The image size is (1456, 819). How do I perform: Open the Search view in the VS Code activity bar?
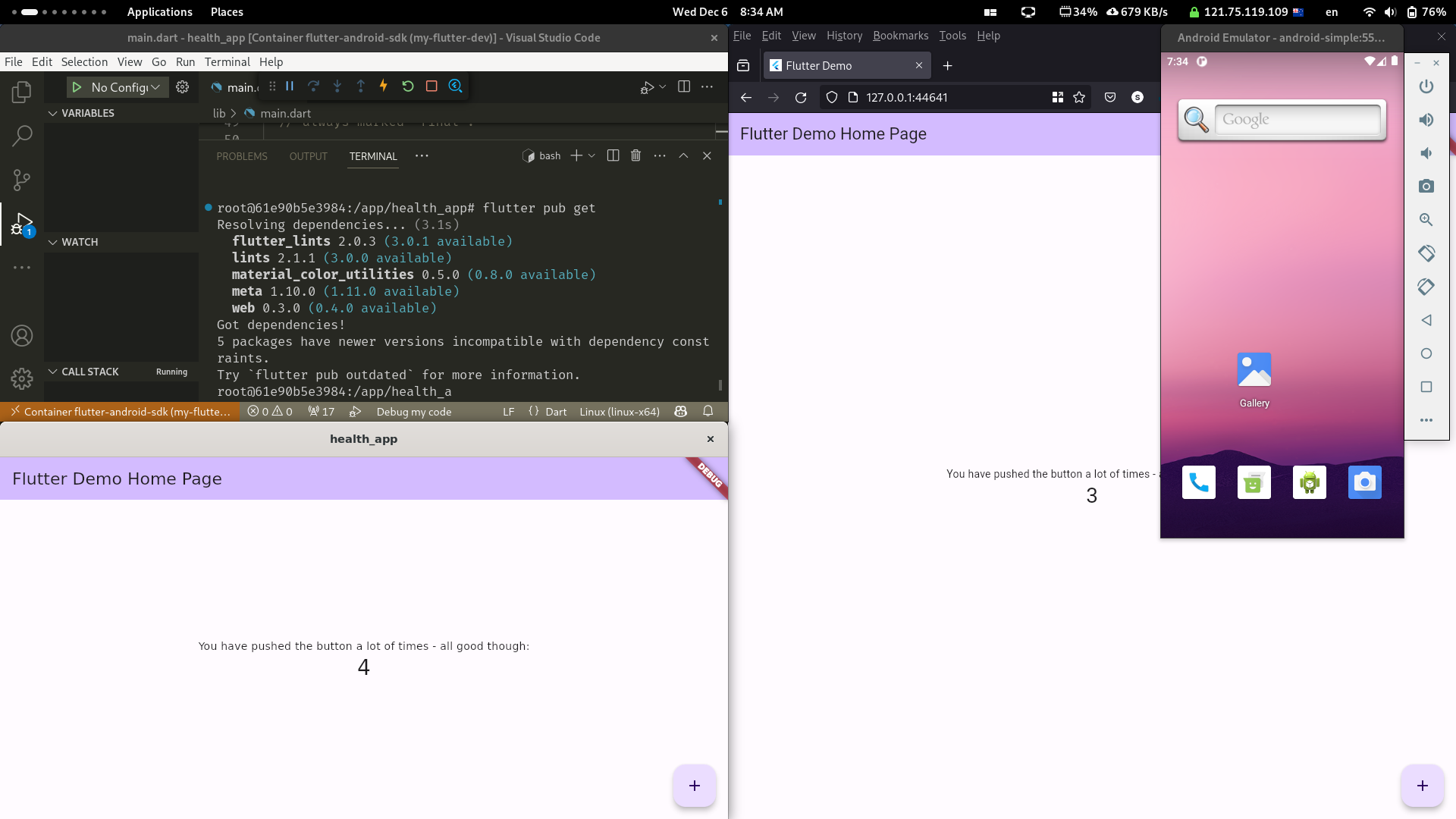22,136
